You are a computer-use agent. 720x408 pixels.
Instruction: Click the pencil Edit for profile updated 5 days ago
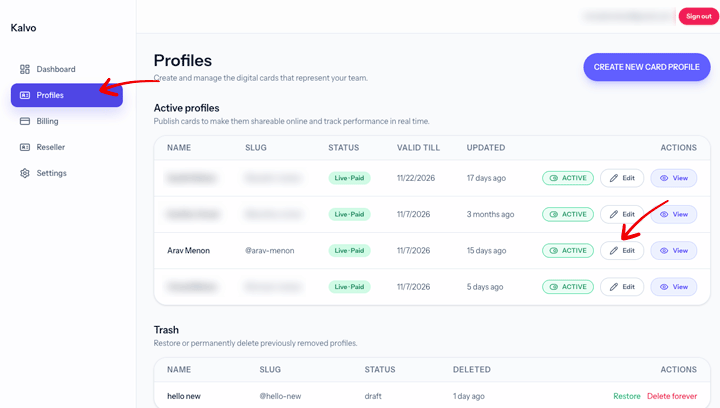point(622,287)
